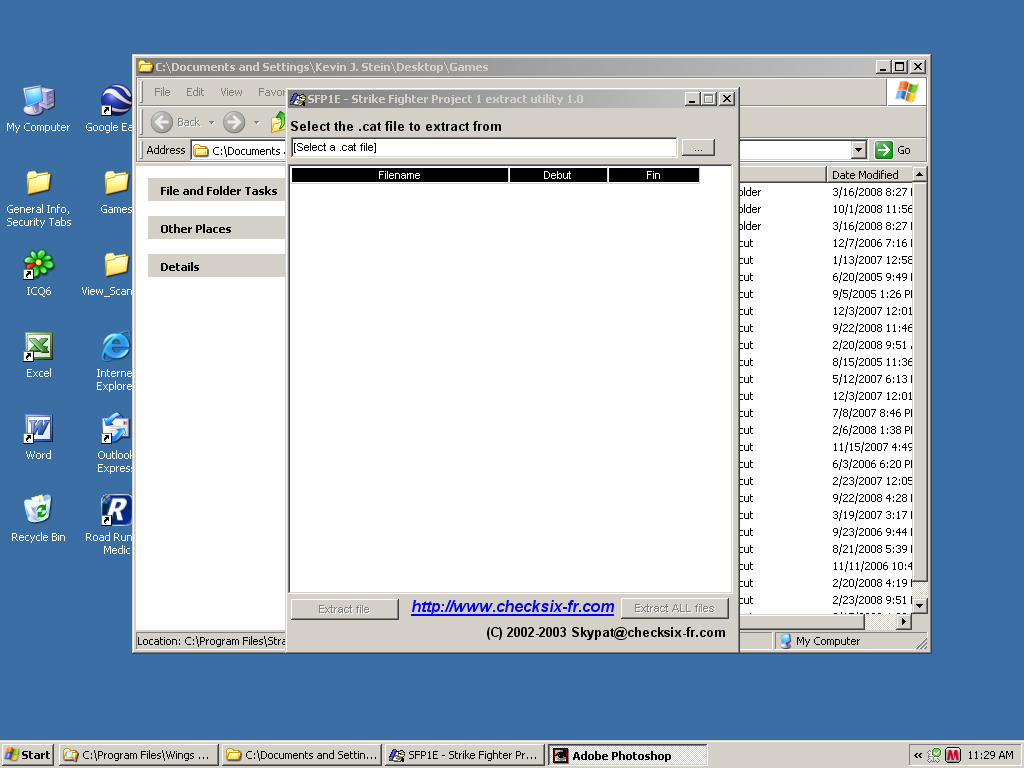This screenshot has width=1024, height=768.
Task: Switch to SFP1E taskbar item
Action: point(465,755)
